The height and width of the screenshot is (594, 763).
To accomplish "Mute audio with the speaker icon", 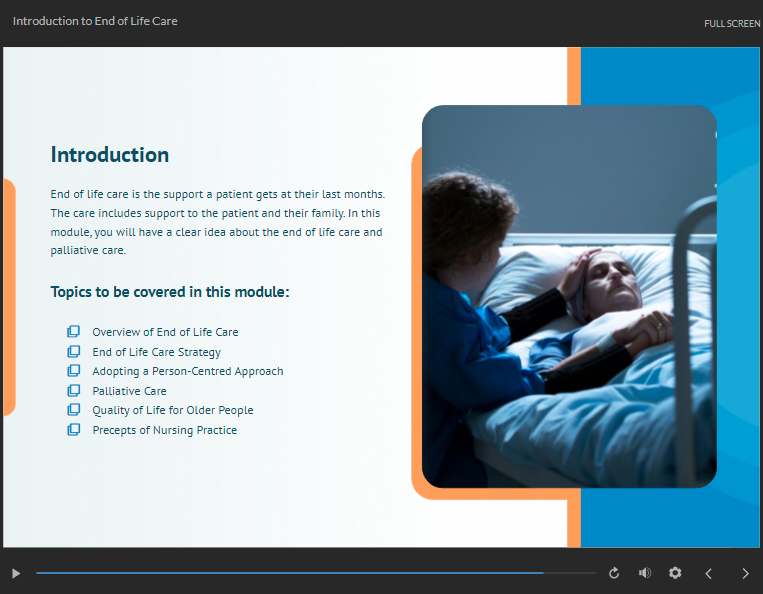I will pos(645,573).
